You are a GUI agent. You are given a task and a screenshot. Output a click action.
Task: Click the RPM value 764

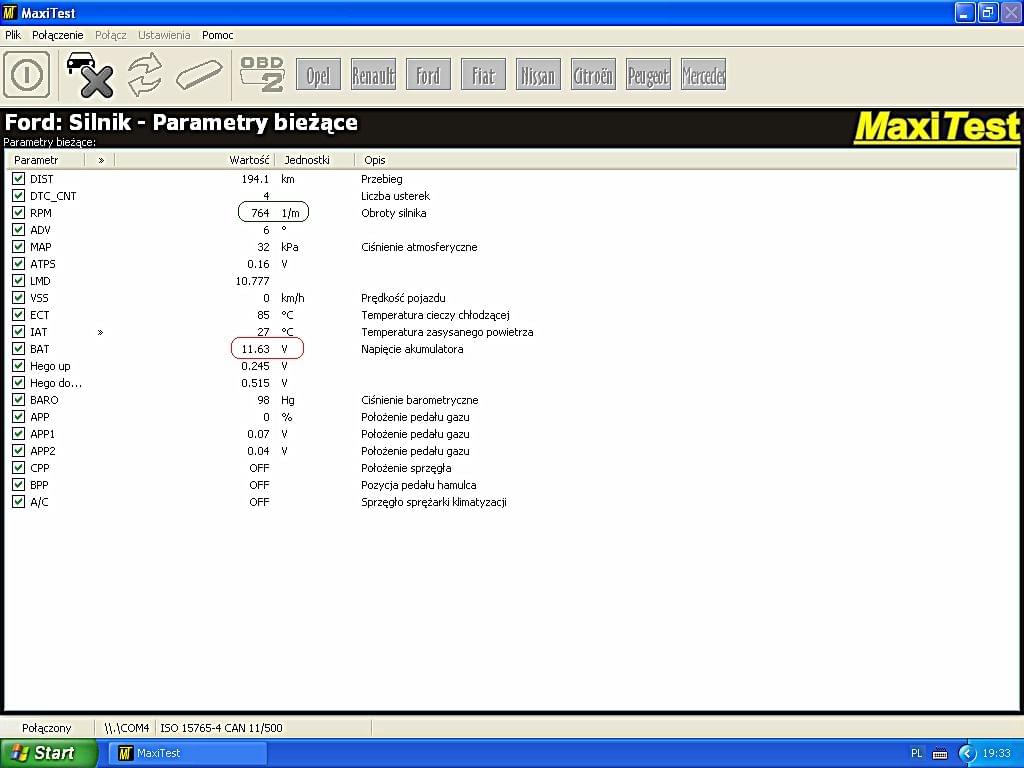tap(260, 214)
